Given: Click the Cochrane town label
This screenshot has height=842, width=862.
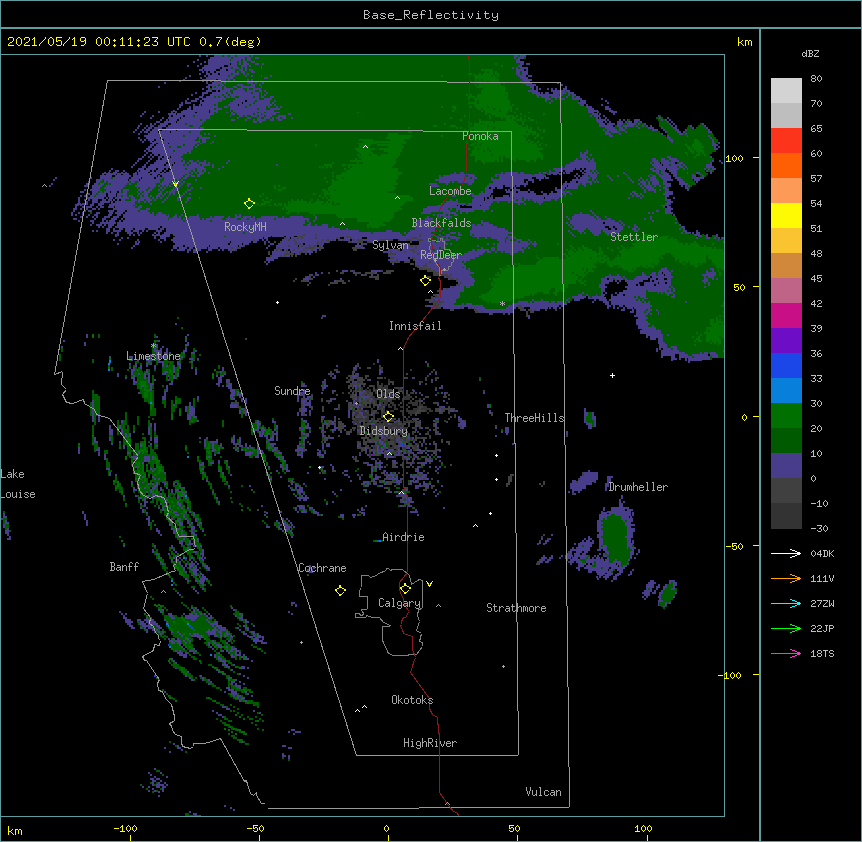Looking at the screenshot, I should pos(322,568).
